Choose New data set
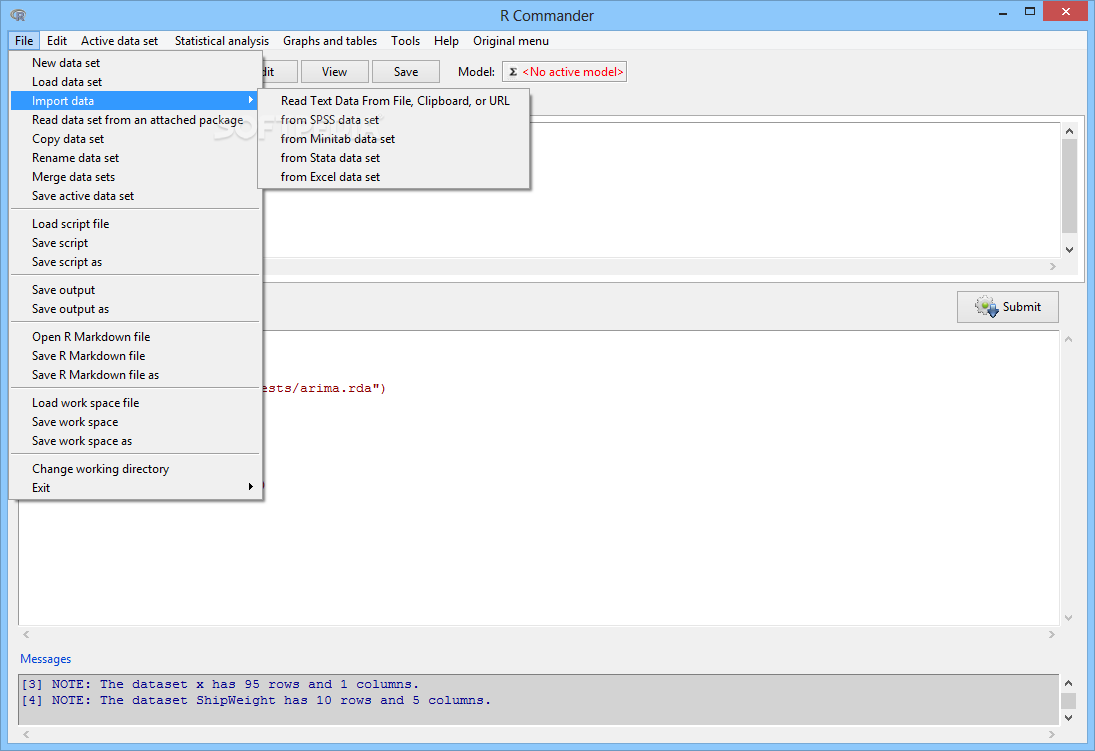 (x=135, y=63)
